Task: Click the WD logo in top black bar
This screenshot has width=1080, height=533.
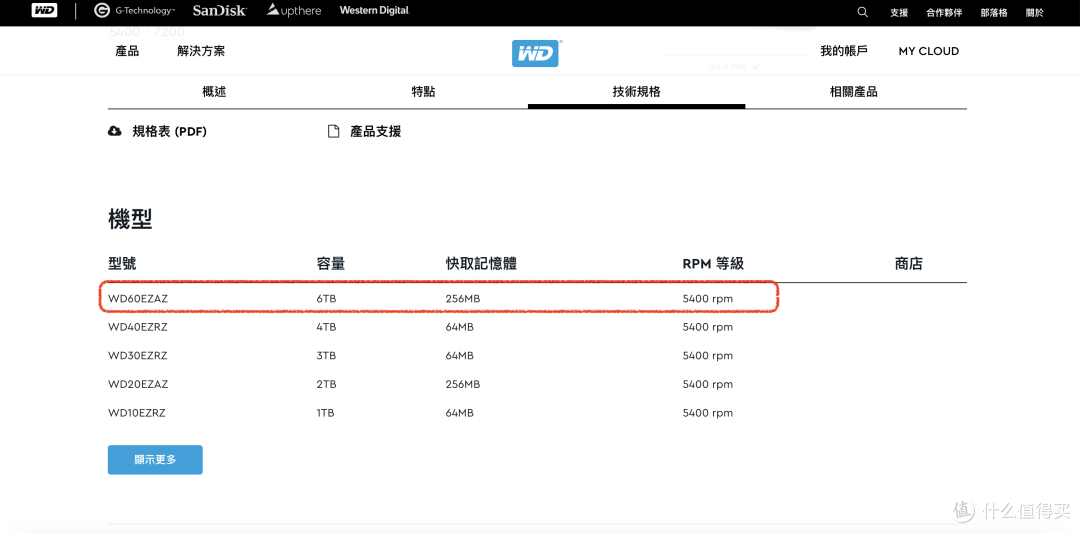Action: click(44, 11)
